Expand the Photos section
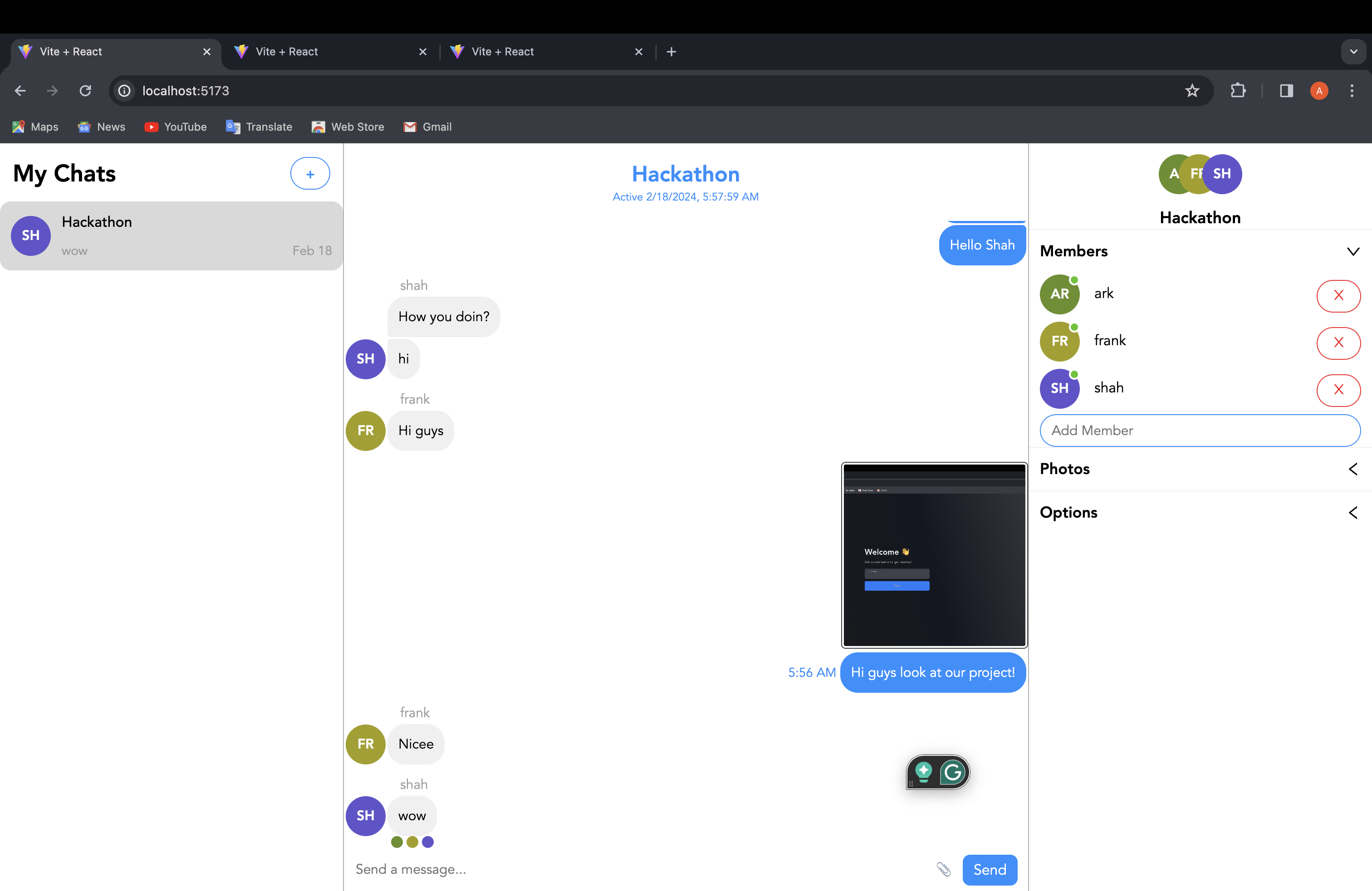The image size is (1372, 891). click(1352, 469)
